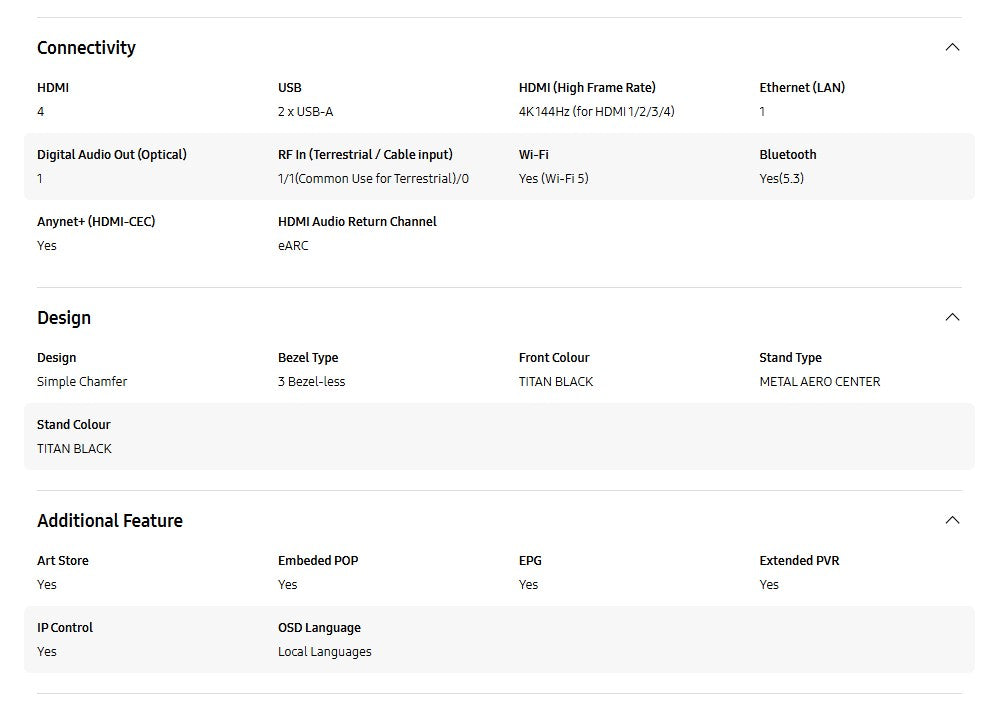The height and width of the screenshot is (704, 992).
Task: Click the Connectivity section heading
Action: tap(86, 48)
